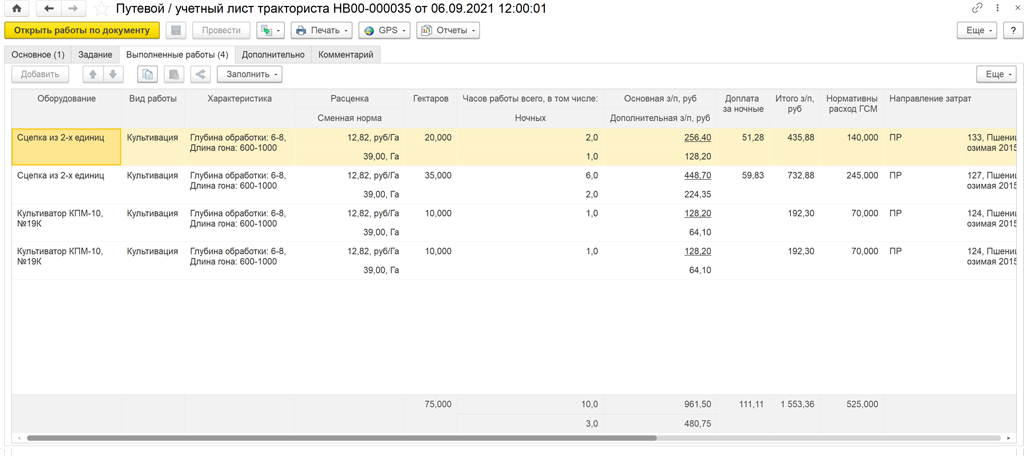Click the 256,40 salary link in first row
Image resolution: width=1024 pixels, height=456 pixels.
coord(697,138)
